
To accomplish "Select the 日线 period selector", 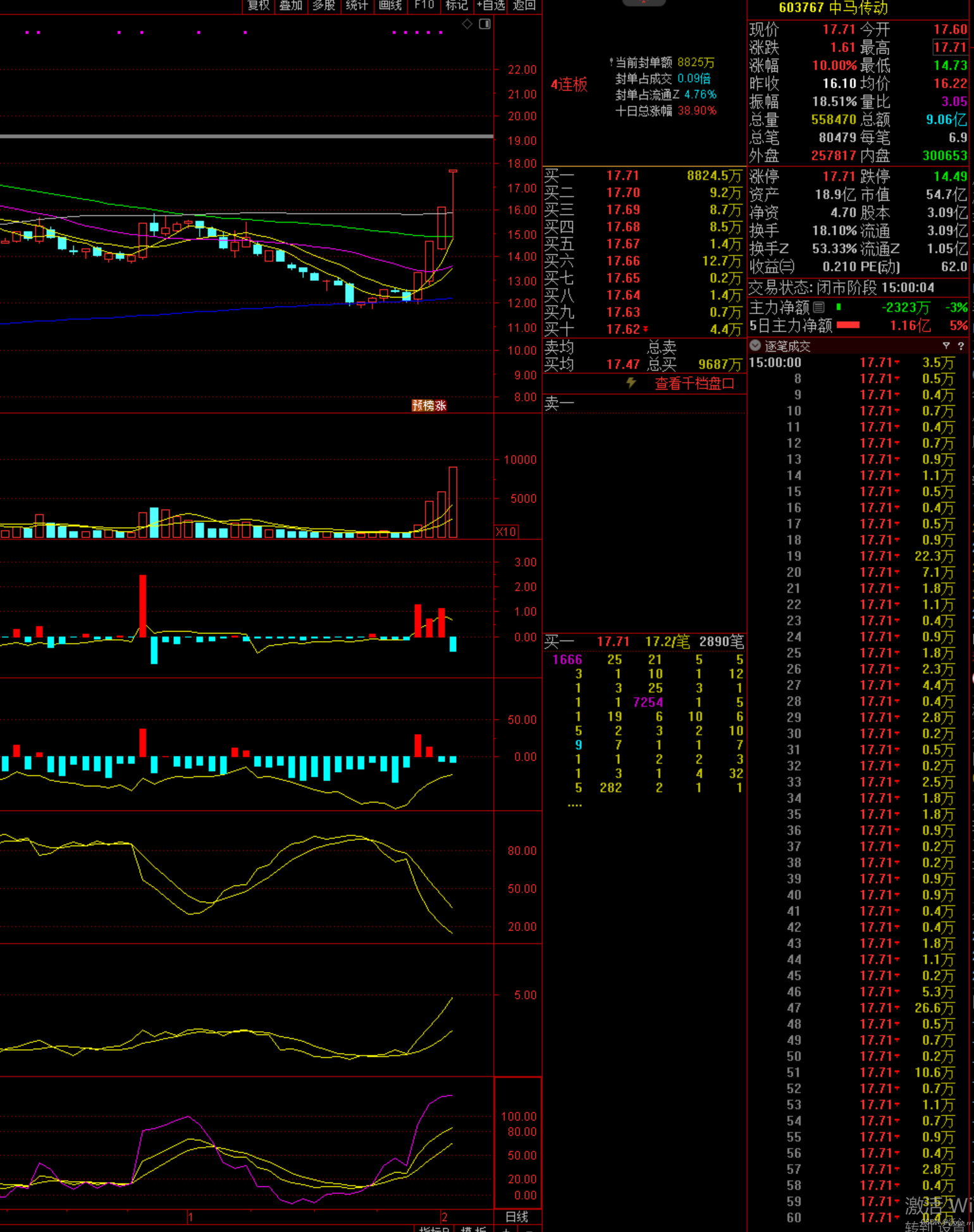I will click(517, 1216).
